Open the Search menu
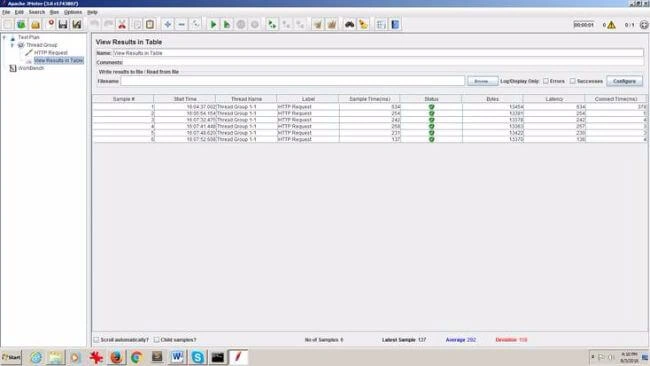 [36, 12]
